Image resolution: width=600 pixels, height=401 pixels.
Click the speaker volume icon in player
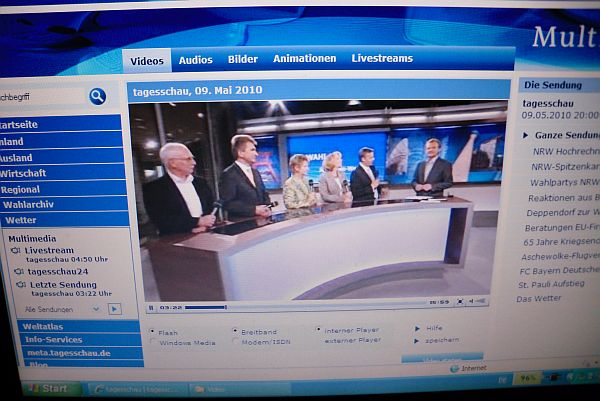click(471, 302)
